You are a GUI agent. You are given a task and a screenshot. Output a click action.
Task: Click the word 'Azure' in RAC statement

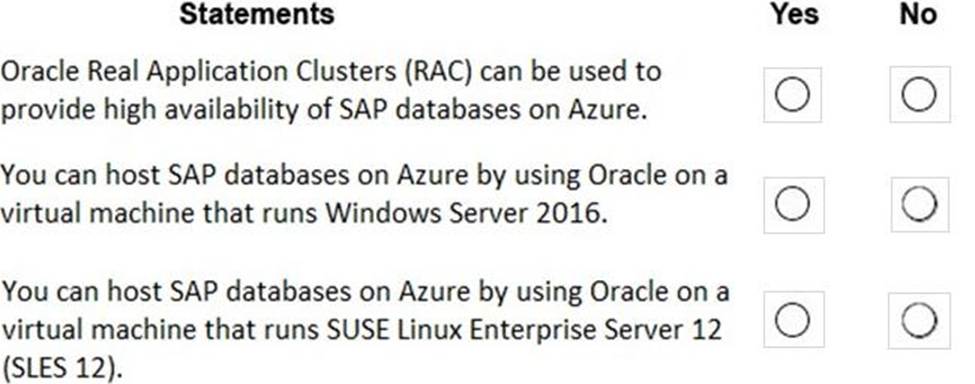click(x=607, y=110)
